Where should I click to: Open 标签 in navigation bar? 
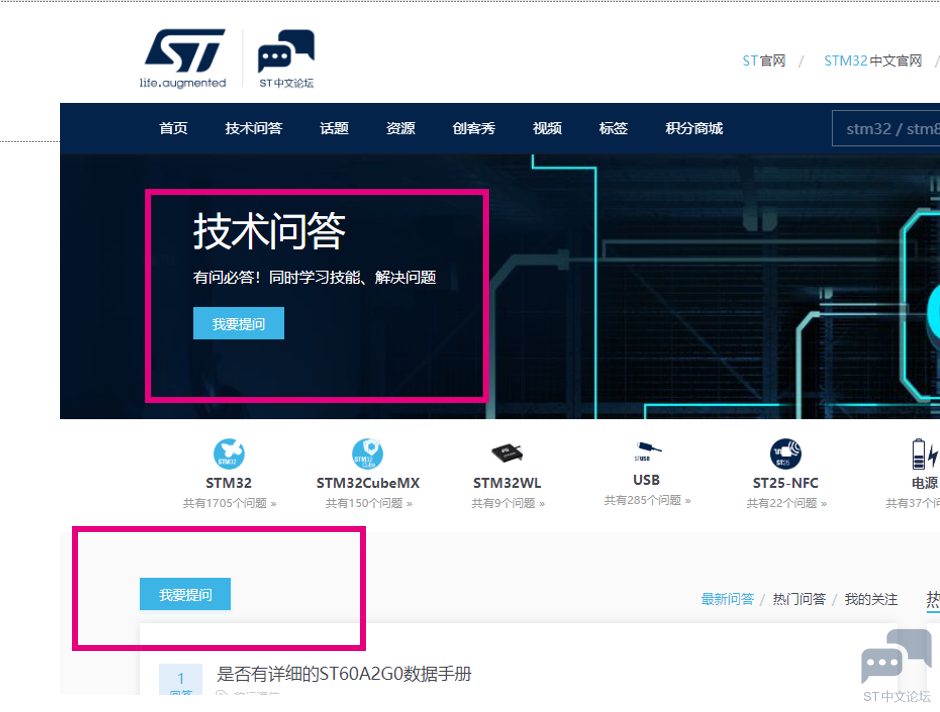[613, 128]
